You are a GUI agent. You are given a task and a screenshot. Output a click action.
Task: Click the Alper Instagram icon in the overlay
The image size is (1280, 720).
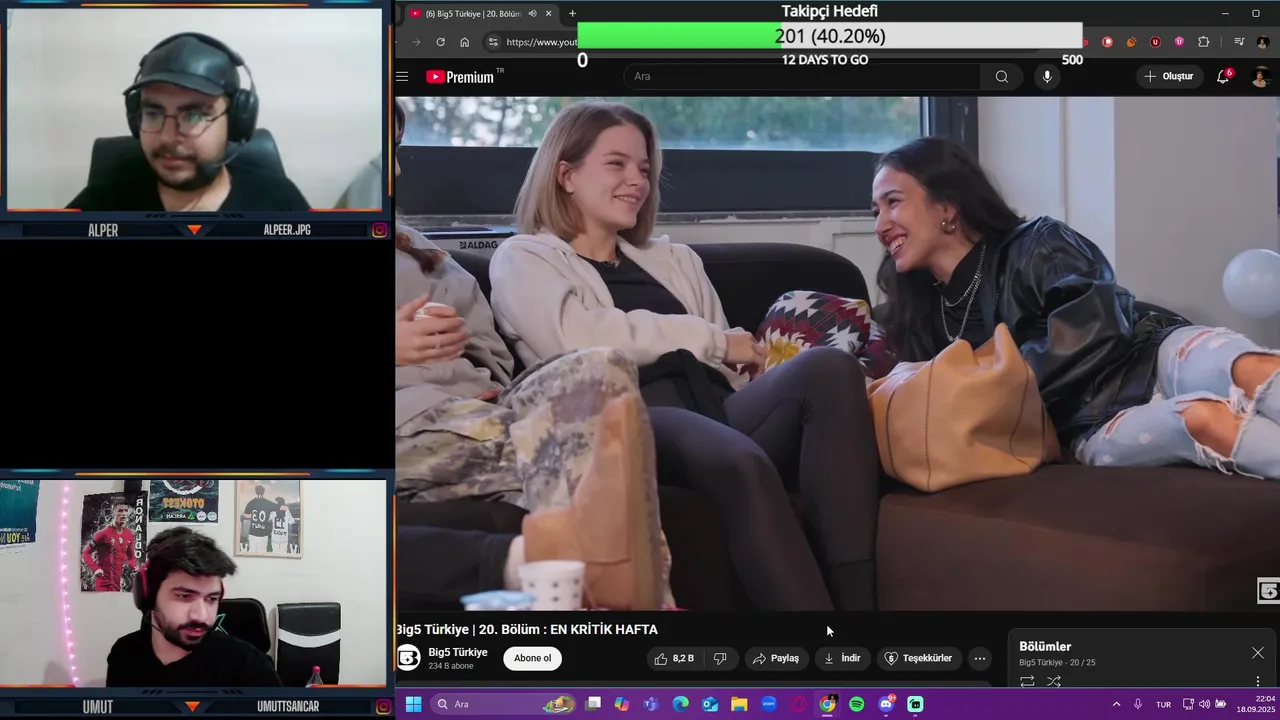tap(380, 230)
